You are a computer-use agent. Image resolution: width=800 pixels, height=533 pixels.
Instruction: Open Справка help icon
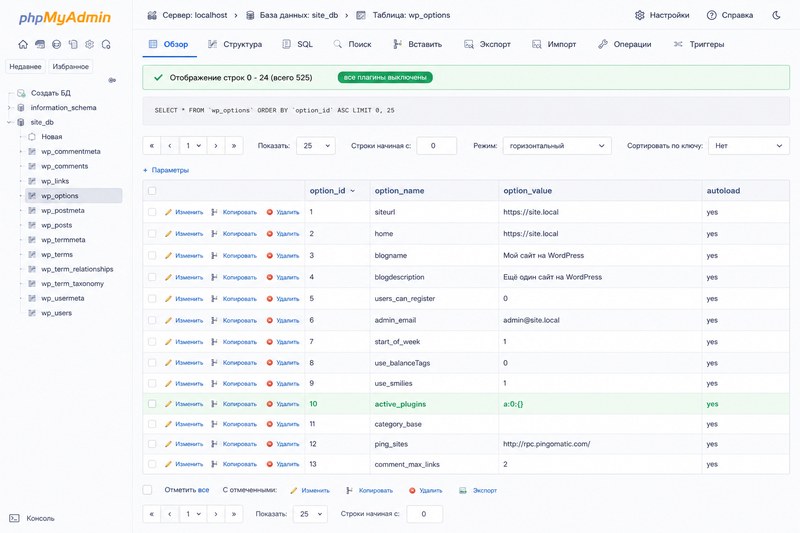click(711, 15)
